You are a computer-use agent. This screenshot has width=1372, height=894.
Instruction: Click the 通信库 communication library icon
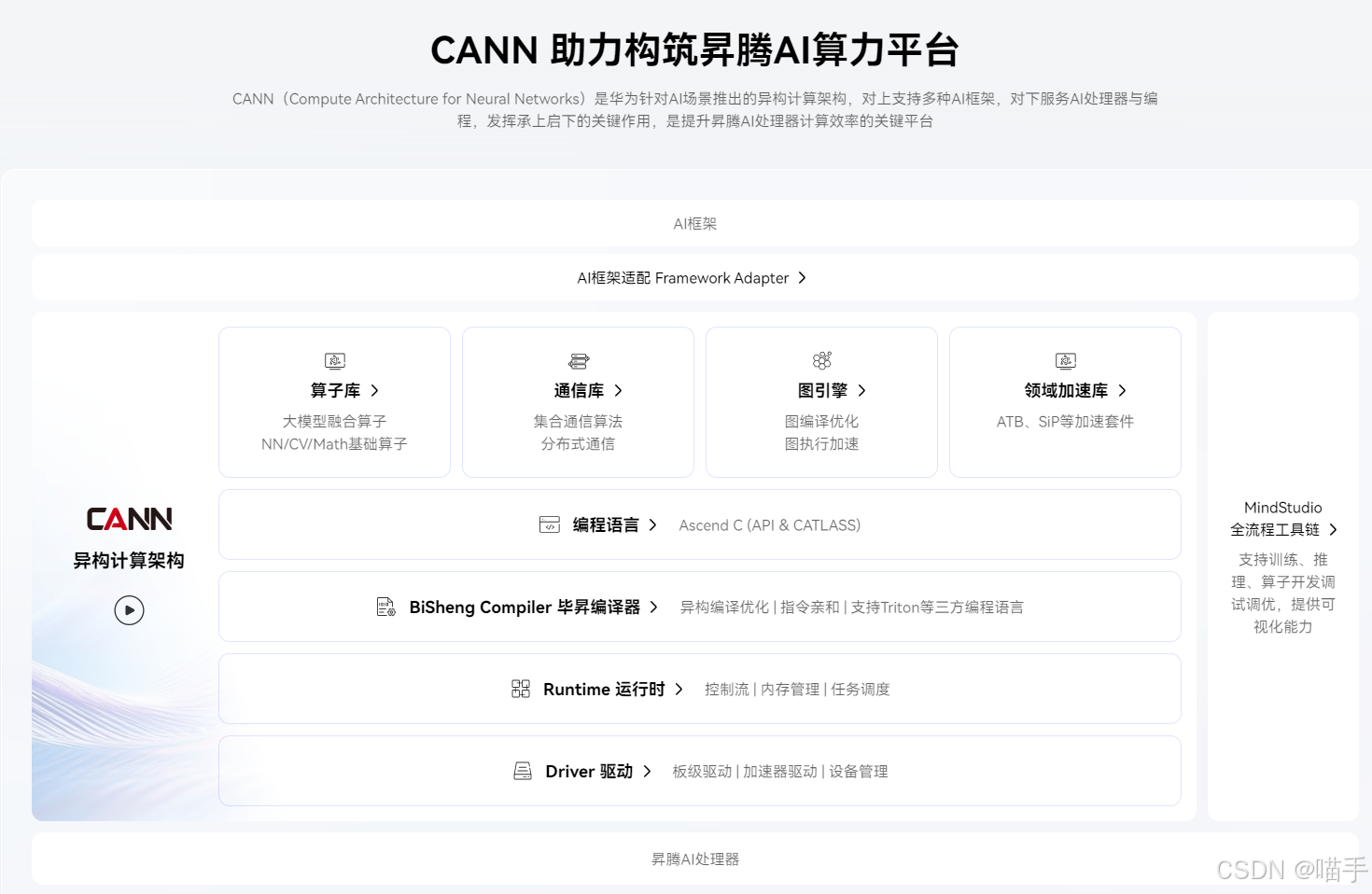(579, 361)
